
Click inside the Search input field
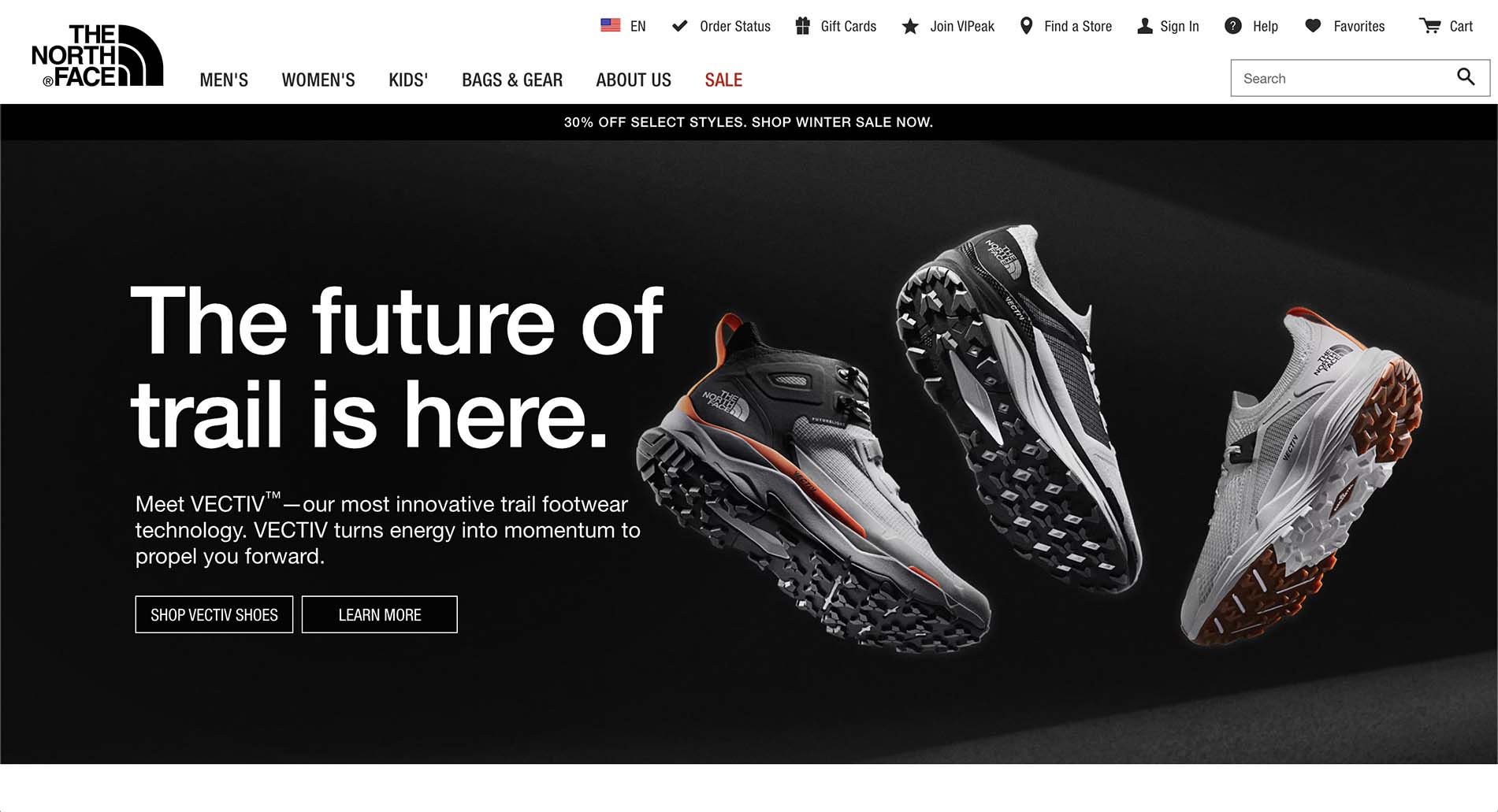(1344, 78)
